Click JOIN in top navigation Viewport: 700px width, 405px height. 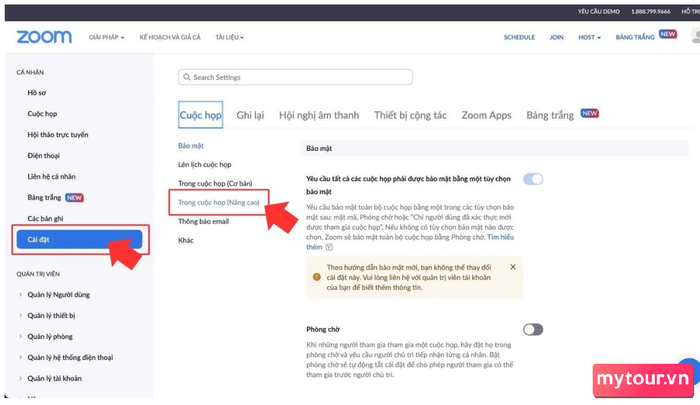(x=556, y=37)
